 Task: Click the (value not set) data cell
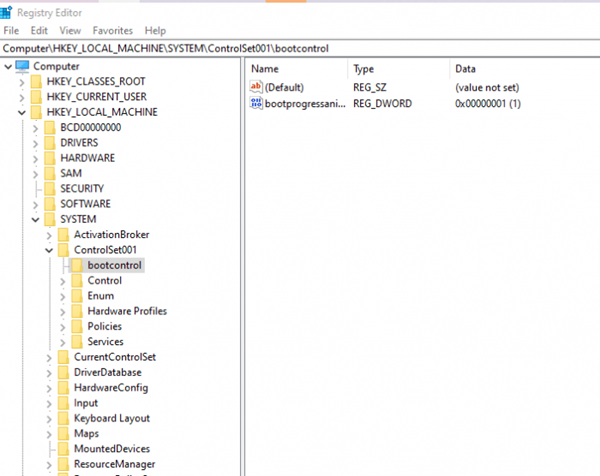487,87
